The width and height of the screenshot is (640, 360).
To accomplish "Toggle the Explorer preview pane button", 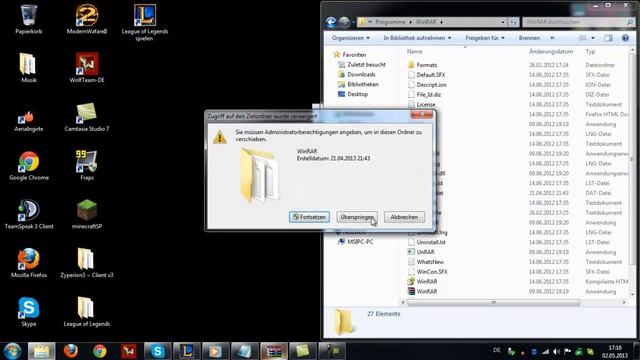I will (609, 38).
